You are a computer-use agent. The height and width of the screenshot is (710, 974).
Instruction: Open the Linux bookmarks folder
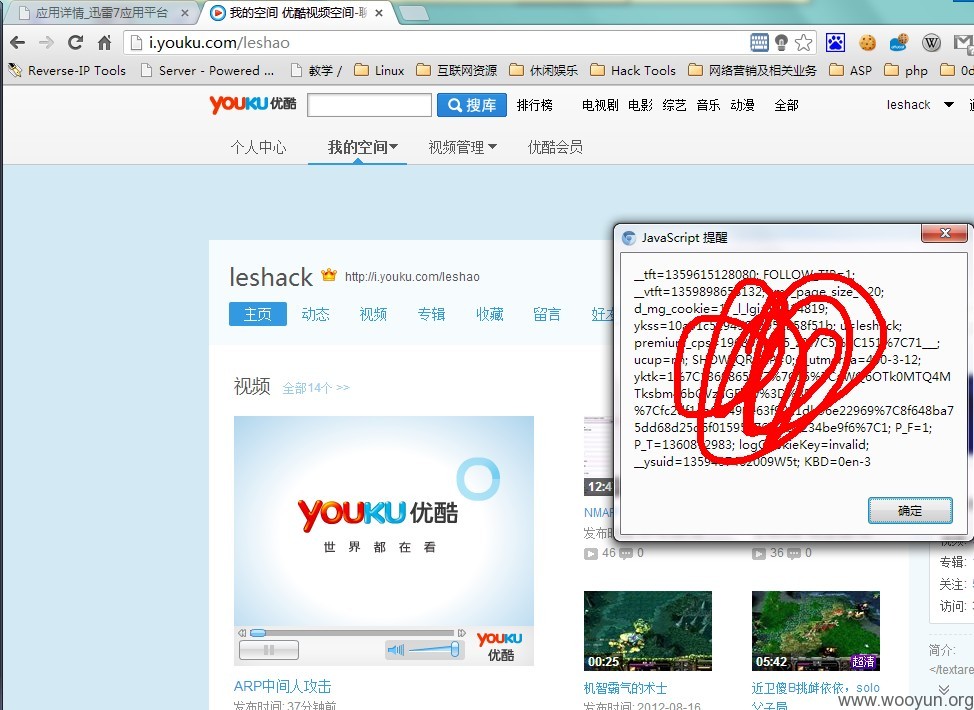pyautogui.click(x=379, y=71)
